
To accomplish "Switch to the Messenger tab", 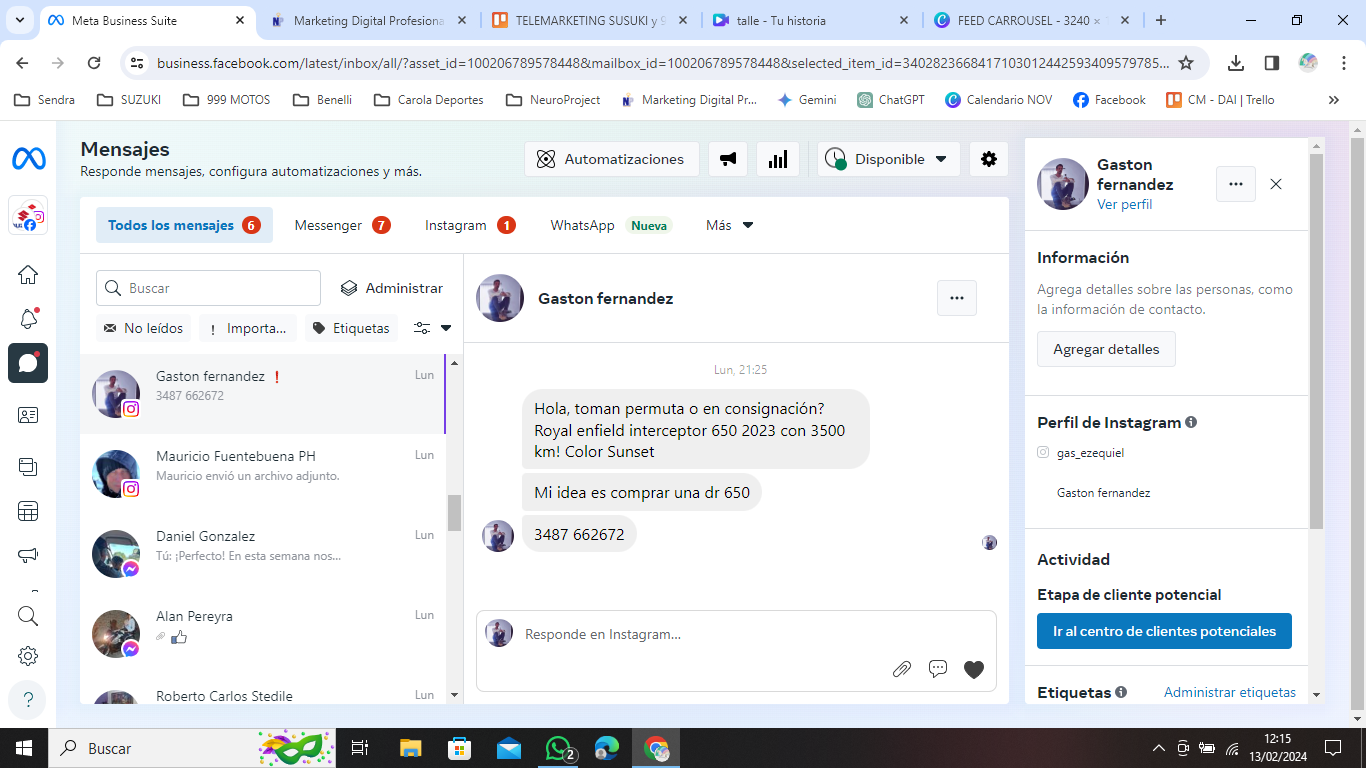I will pyautogui.click(x=341, y=225).
